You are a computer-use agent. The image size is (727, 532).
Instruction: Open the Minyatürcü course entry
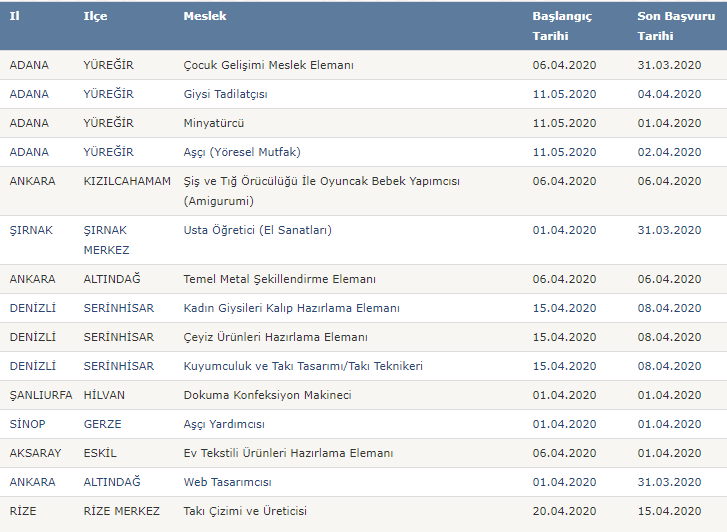214,123
